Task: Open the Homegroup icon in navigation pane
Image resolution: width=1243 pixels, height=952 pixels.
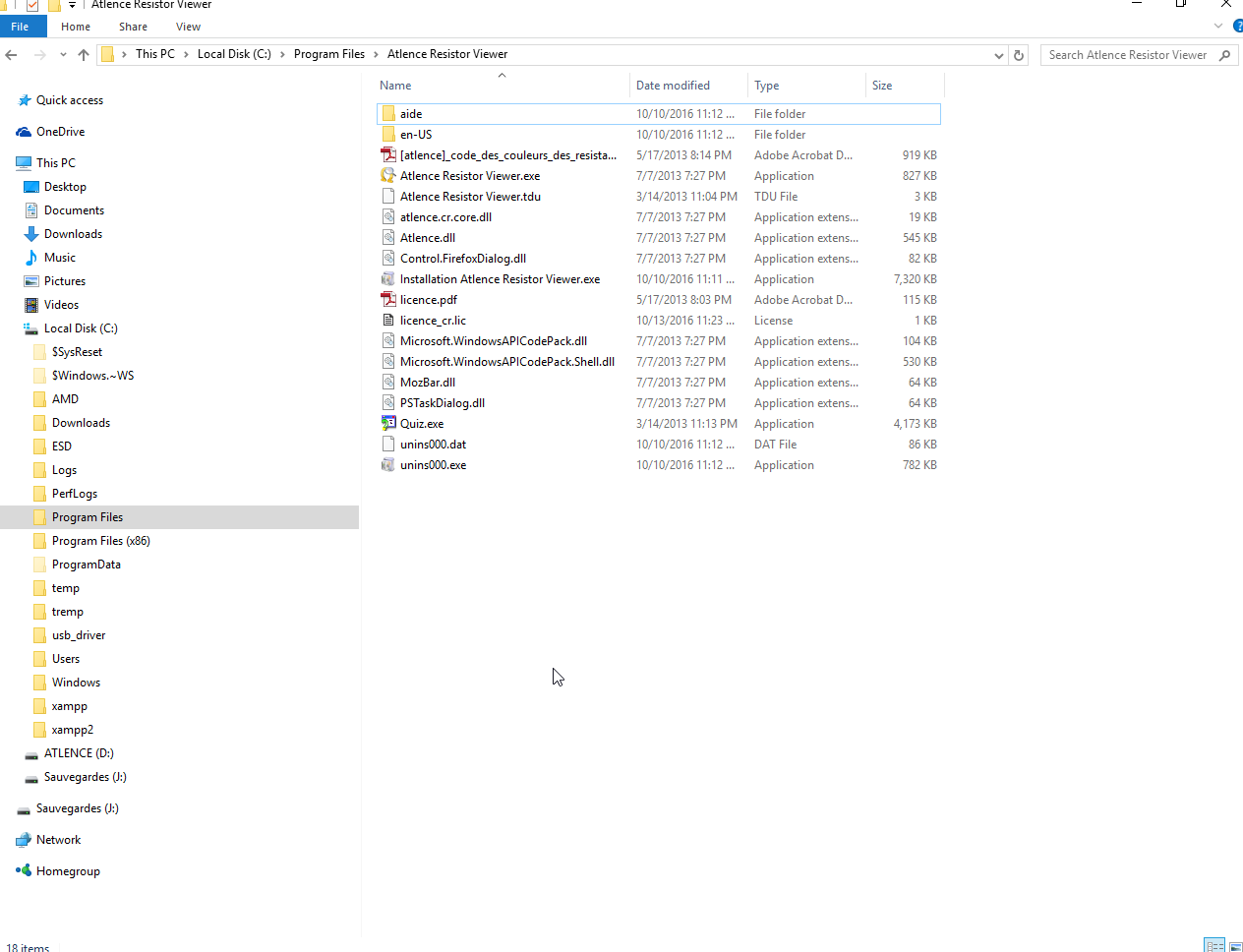Action: coord(24,871)
